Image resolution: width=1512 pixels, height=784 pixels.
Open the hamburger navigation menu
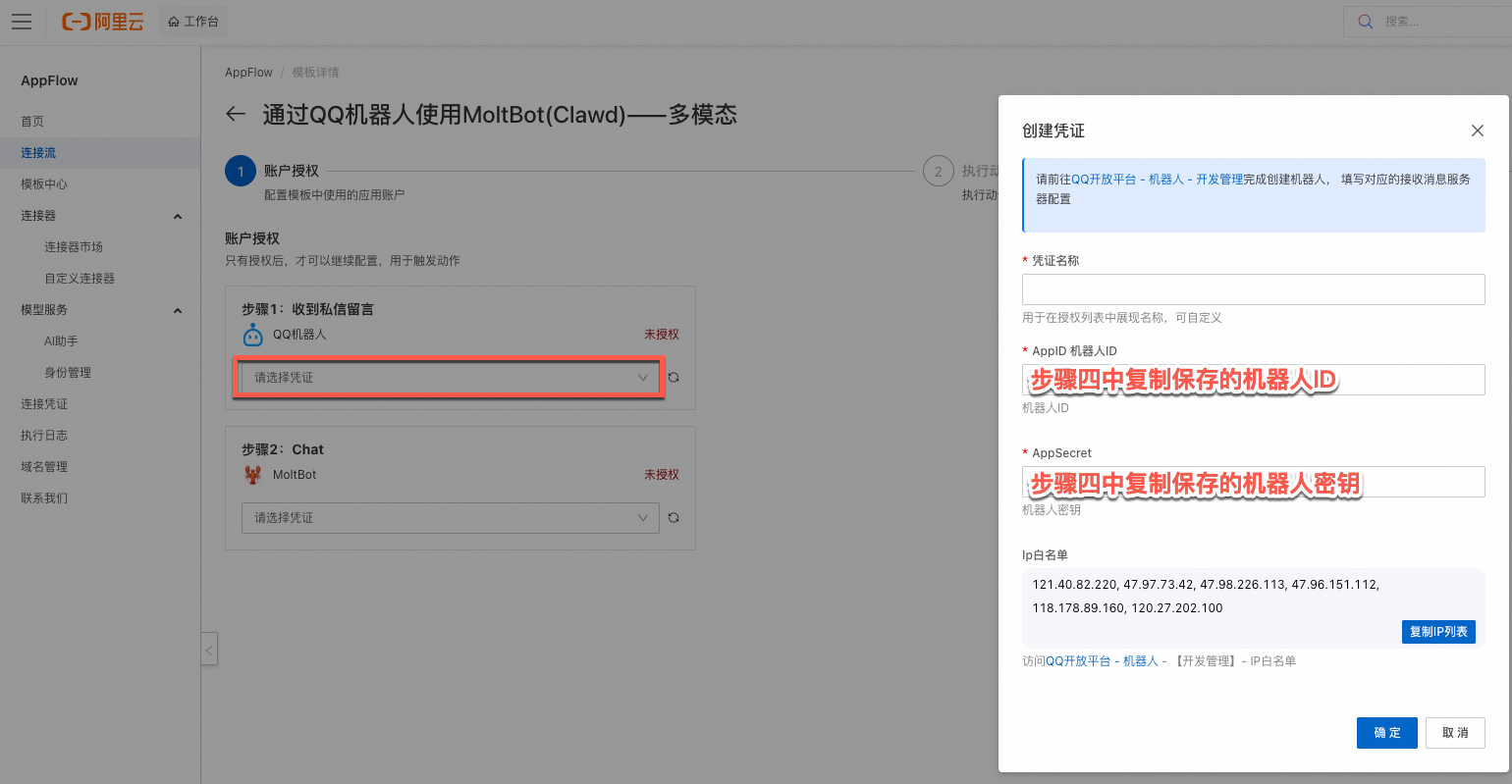(22, 22)
